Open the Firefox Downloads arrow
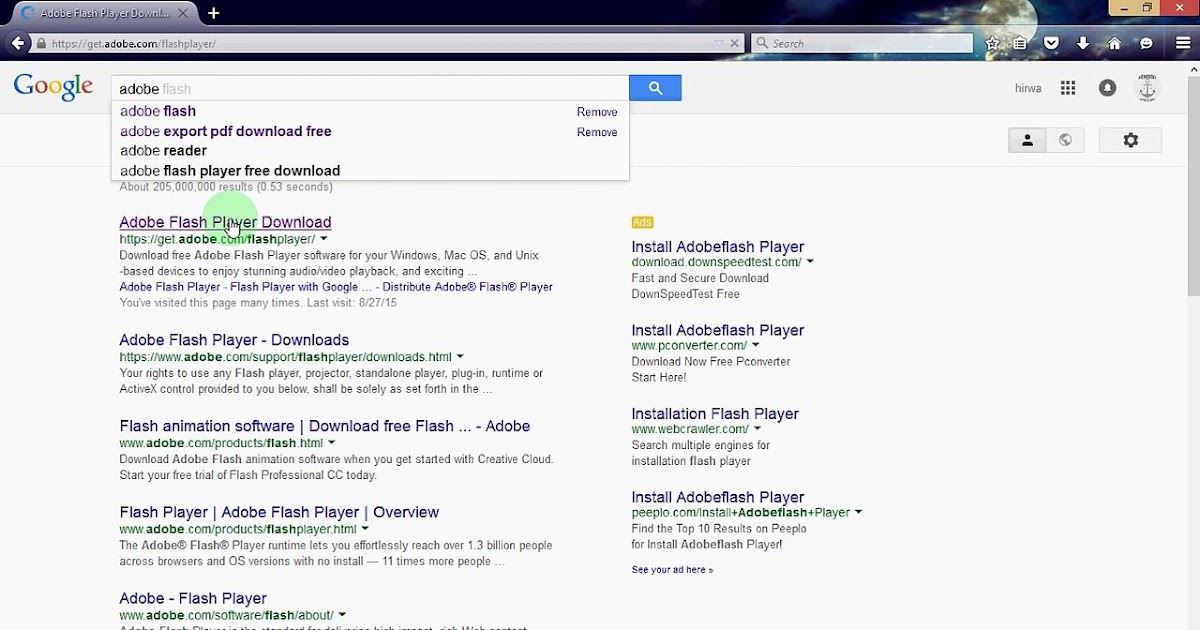 pyautogui.click(x=1083, y=44)
